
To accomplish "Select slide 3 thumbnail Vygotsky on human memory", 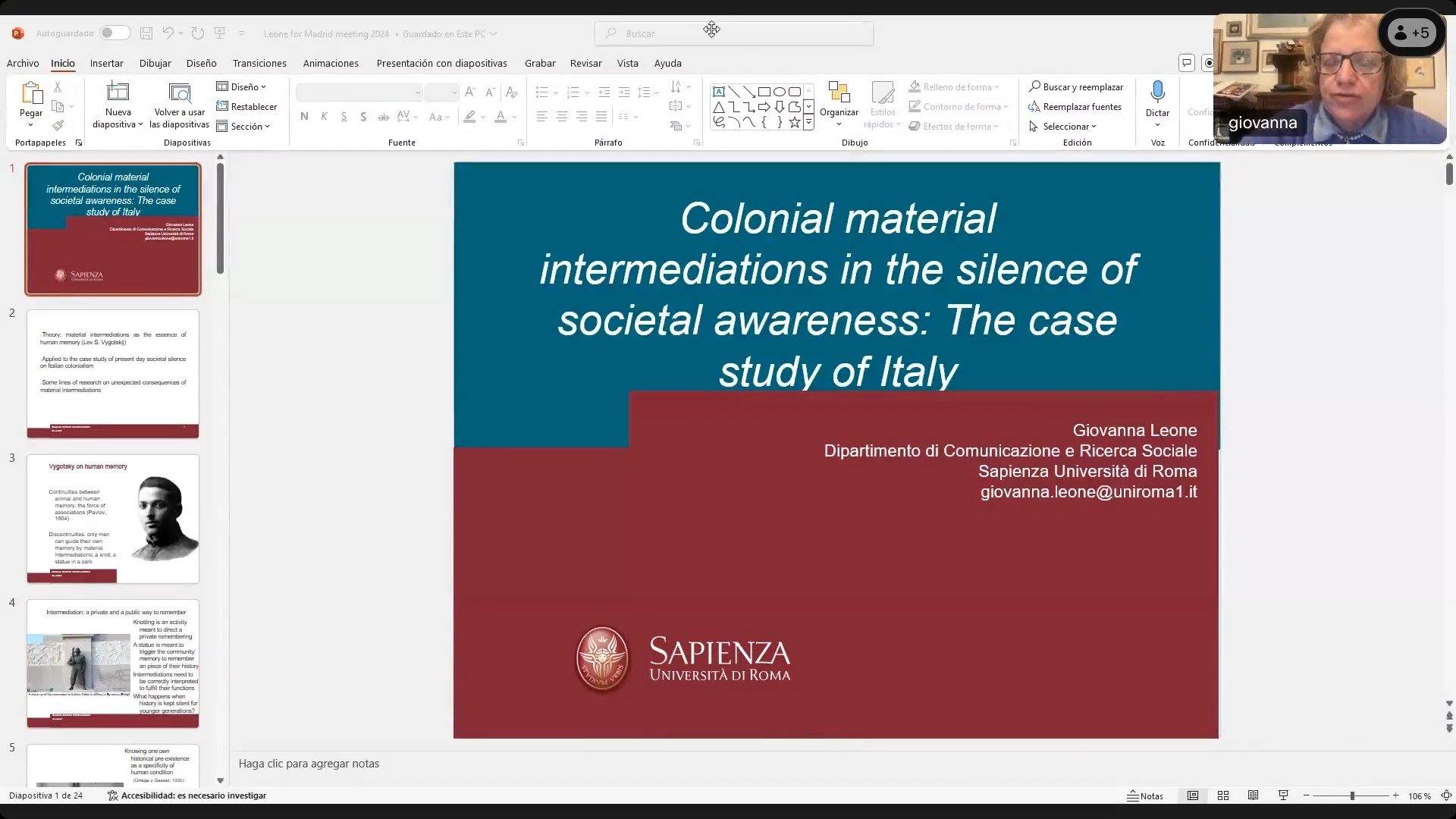I will coord(113,519).
